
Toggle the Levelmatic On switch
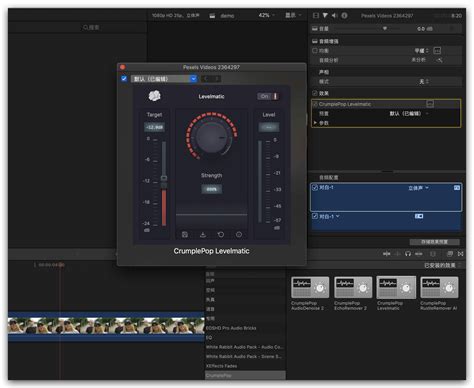(x=268, y=96)
